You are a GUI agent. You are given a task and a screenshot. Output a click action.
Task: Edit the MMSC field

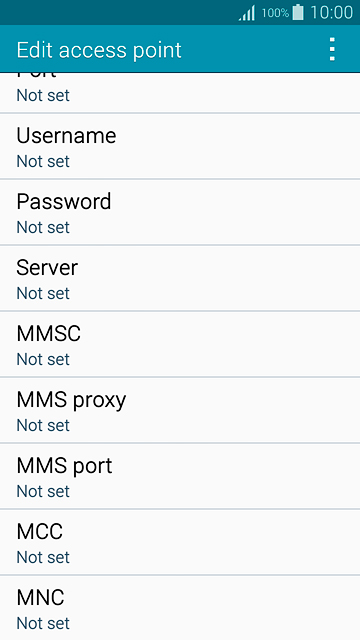tap(180, 344)
